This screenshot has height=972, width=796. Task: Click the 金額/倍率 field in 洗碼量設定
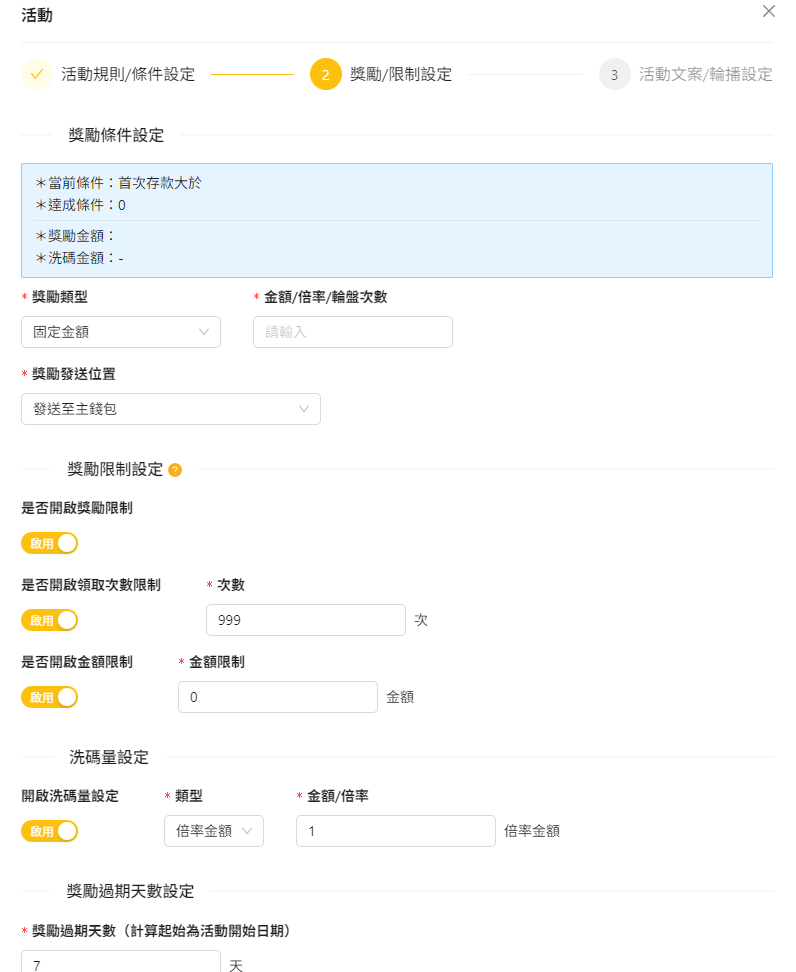pos(395,831)
